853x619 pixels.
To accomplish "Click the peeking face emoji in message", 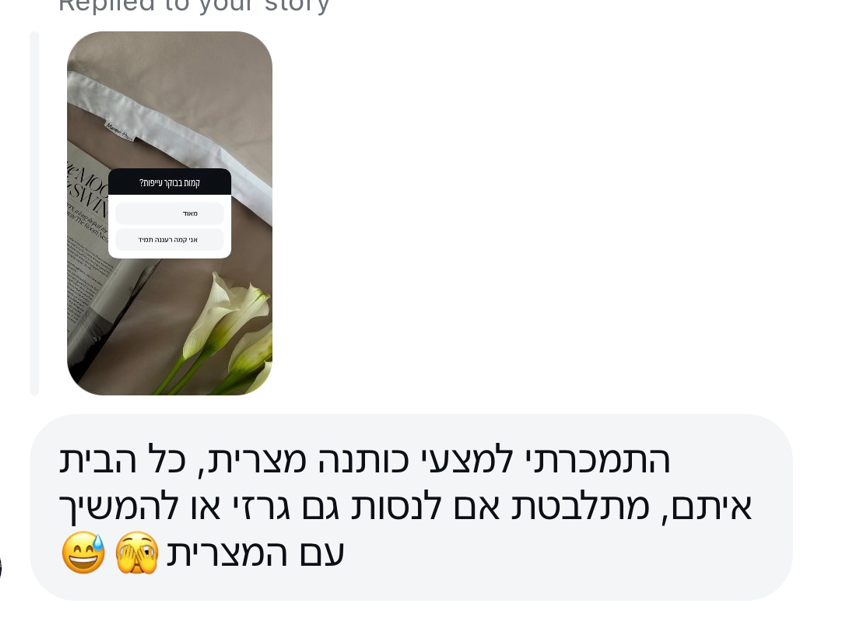I will click(137, 553).
